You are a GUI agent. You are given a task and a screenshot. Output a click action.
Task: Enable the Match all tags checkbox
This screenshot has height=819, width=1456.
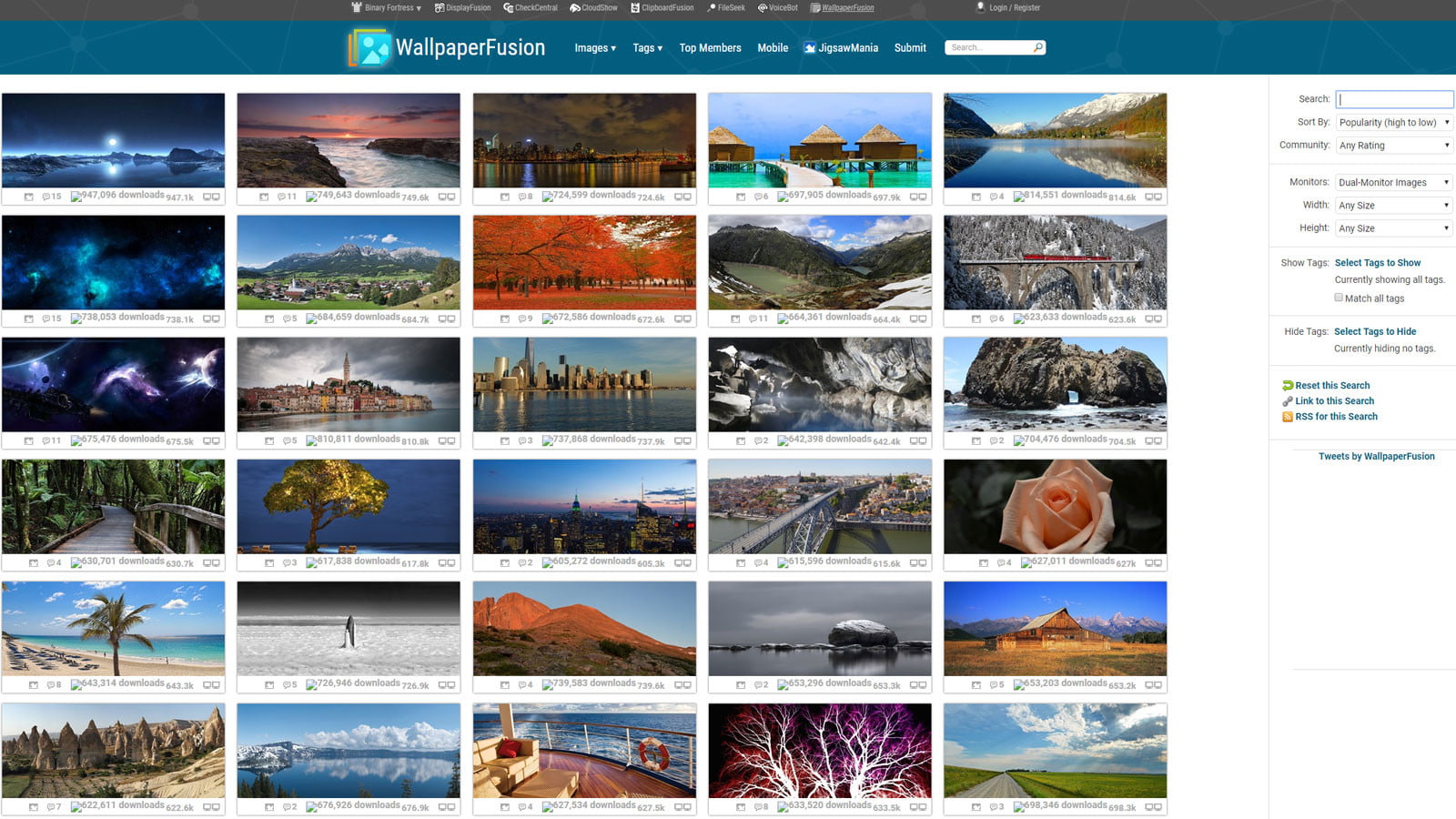tap(1339, 298)
